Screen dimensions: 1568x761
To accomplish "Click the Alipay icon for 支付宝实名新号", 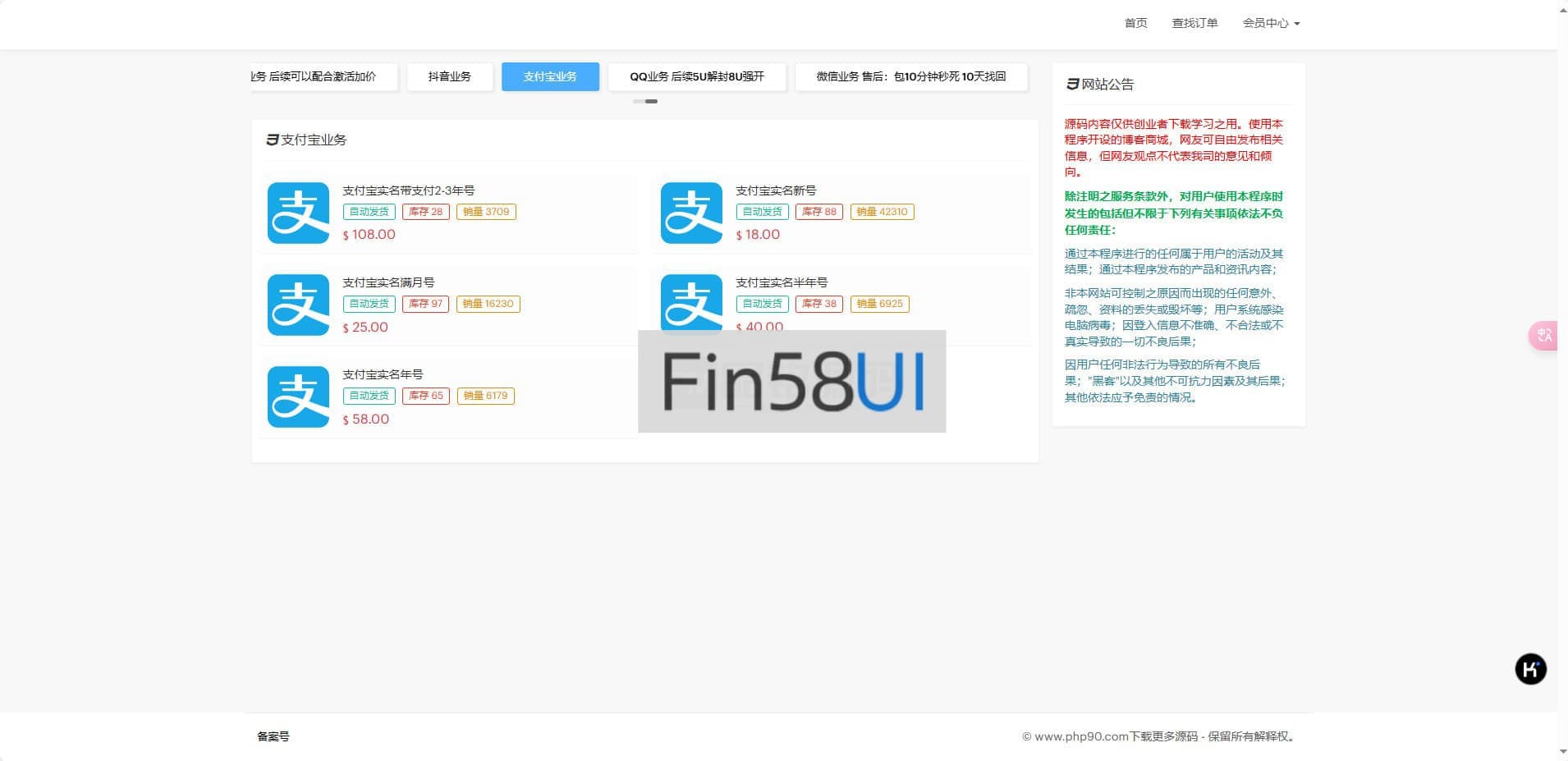I will click(x=691, y=213).
